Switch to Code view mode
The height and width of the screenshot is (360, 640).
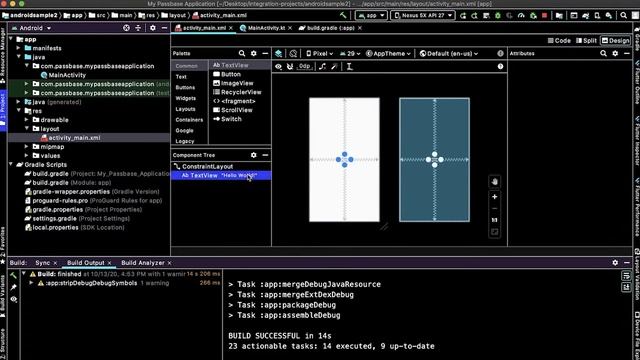(559, 40)
